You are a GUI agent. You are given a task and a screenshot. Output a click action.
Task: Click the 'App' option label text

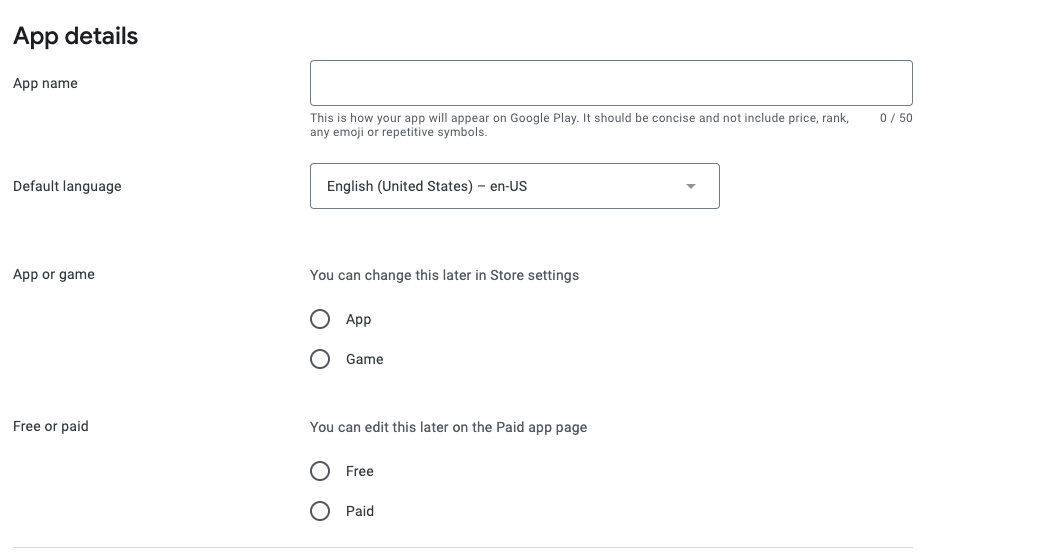[x=358, y=319]
